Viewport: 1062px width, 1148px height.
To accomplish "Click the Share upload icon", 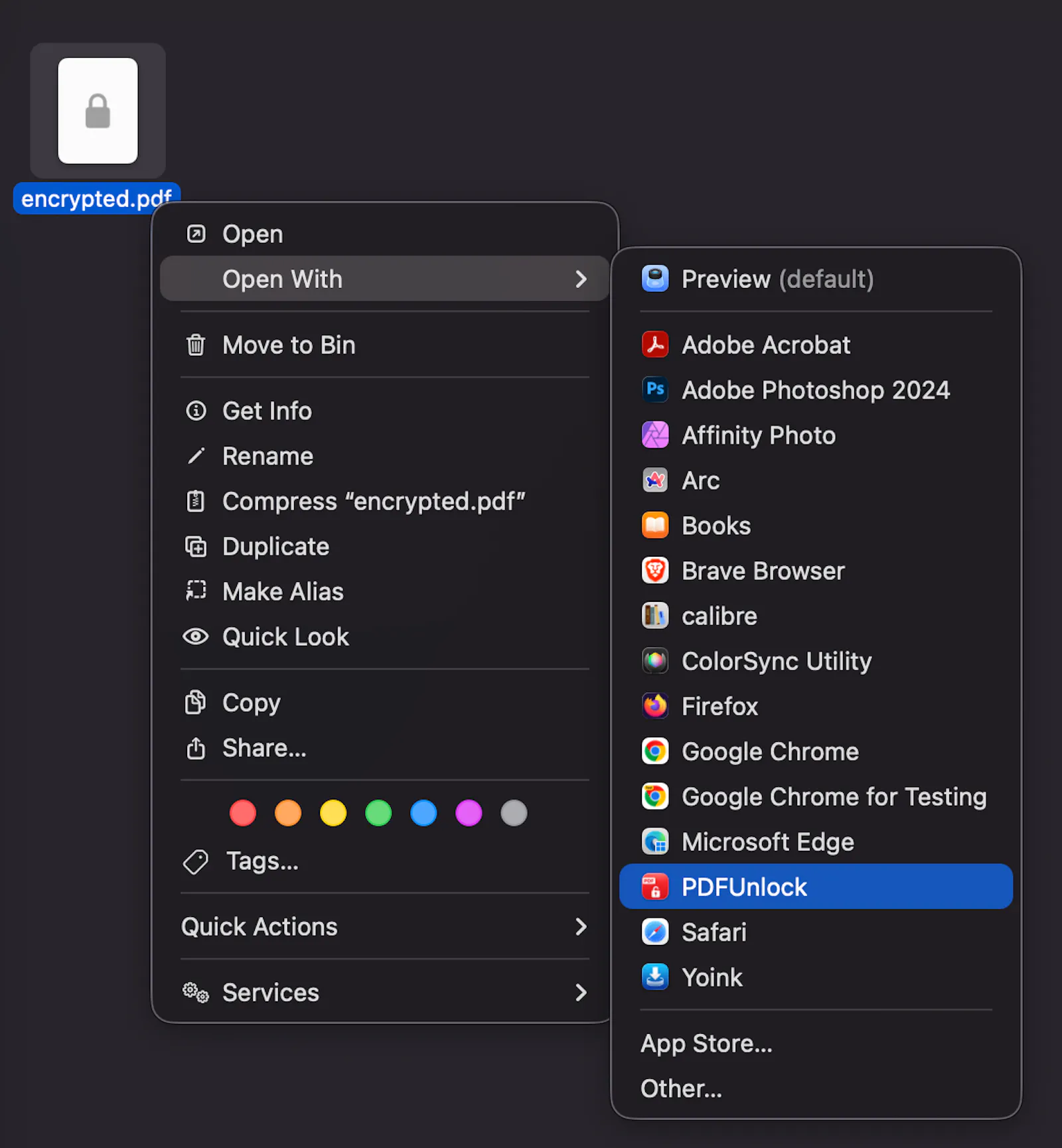I will 196,747.
